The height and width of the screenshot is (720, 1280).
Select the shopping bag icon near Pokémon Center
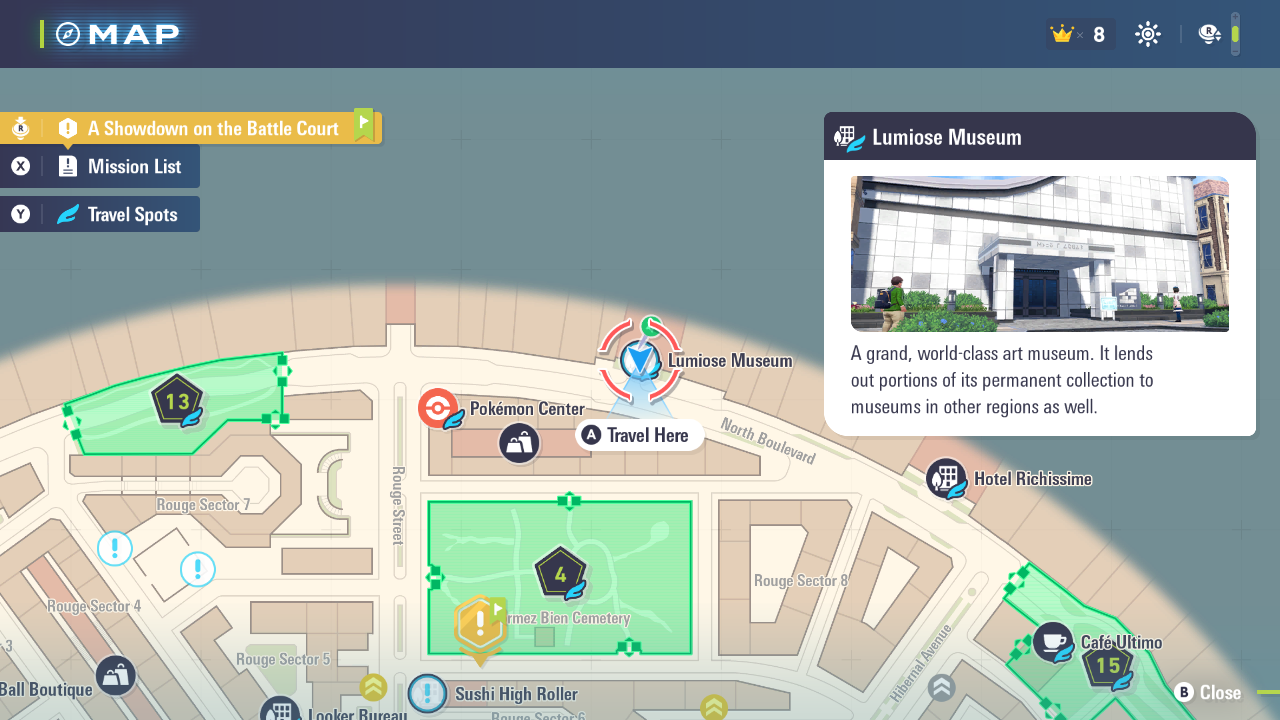(519, 443)
